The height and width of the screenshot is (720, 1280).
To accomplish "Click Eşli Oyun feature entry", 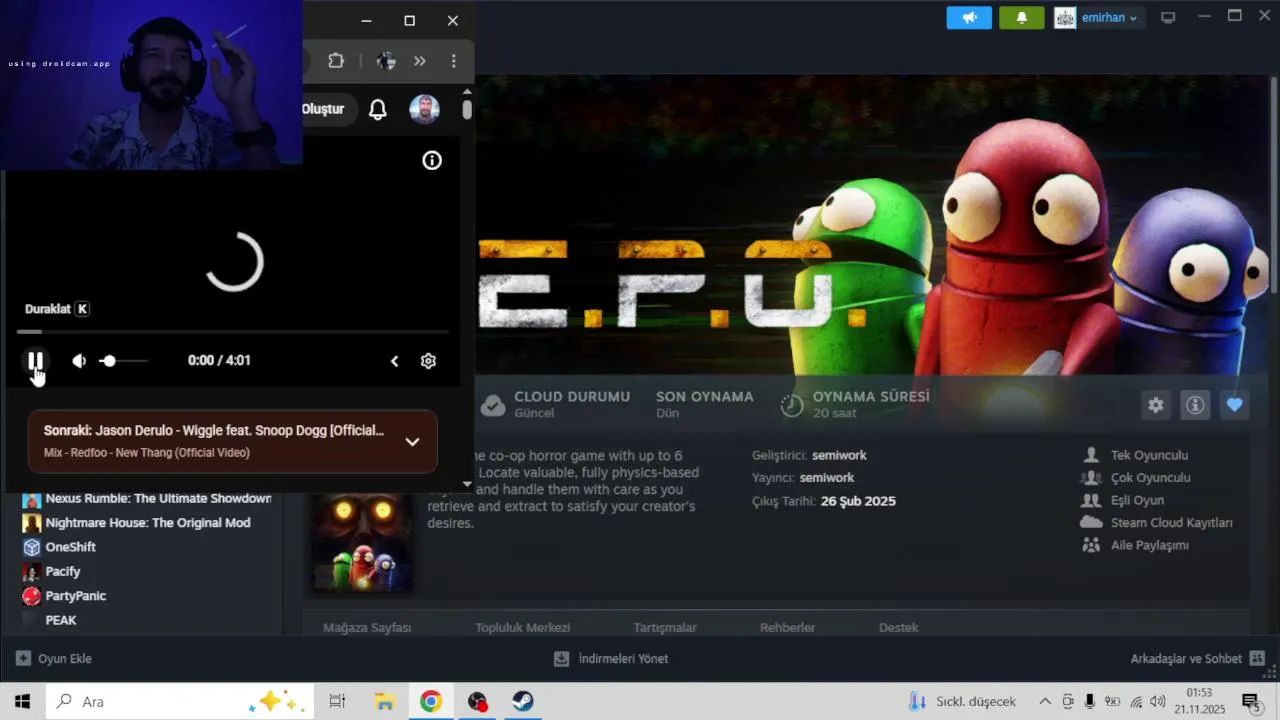I will click(1123, 500).
